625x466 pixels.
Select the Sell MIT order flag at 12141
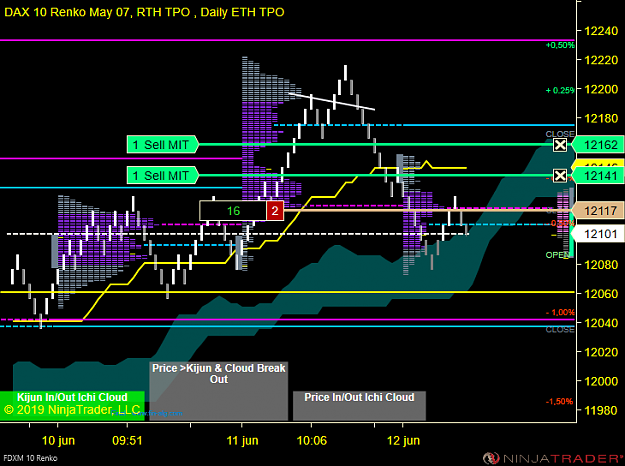tap(163, 175)
